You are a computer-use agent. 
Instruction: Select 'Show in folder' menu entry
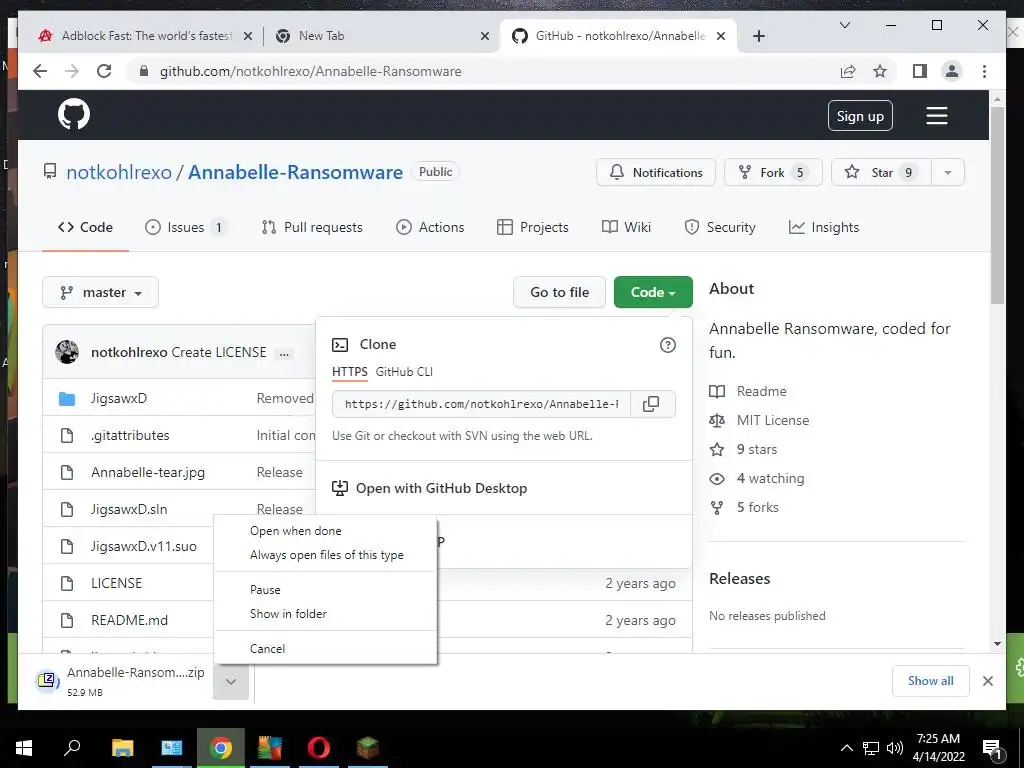[x=325, y=614]
